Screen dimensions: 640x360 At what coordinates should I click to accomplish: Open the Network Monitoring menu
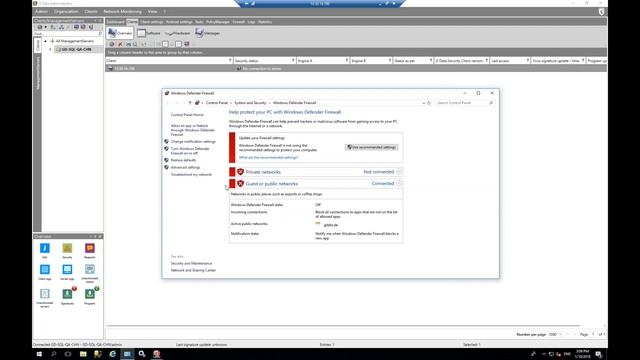tap(122, 11)
